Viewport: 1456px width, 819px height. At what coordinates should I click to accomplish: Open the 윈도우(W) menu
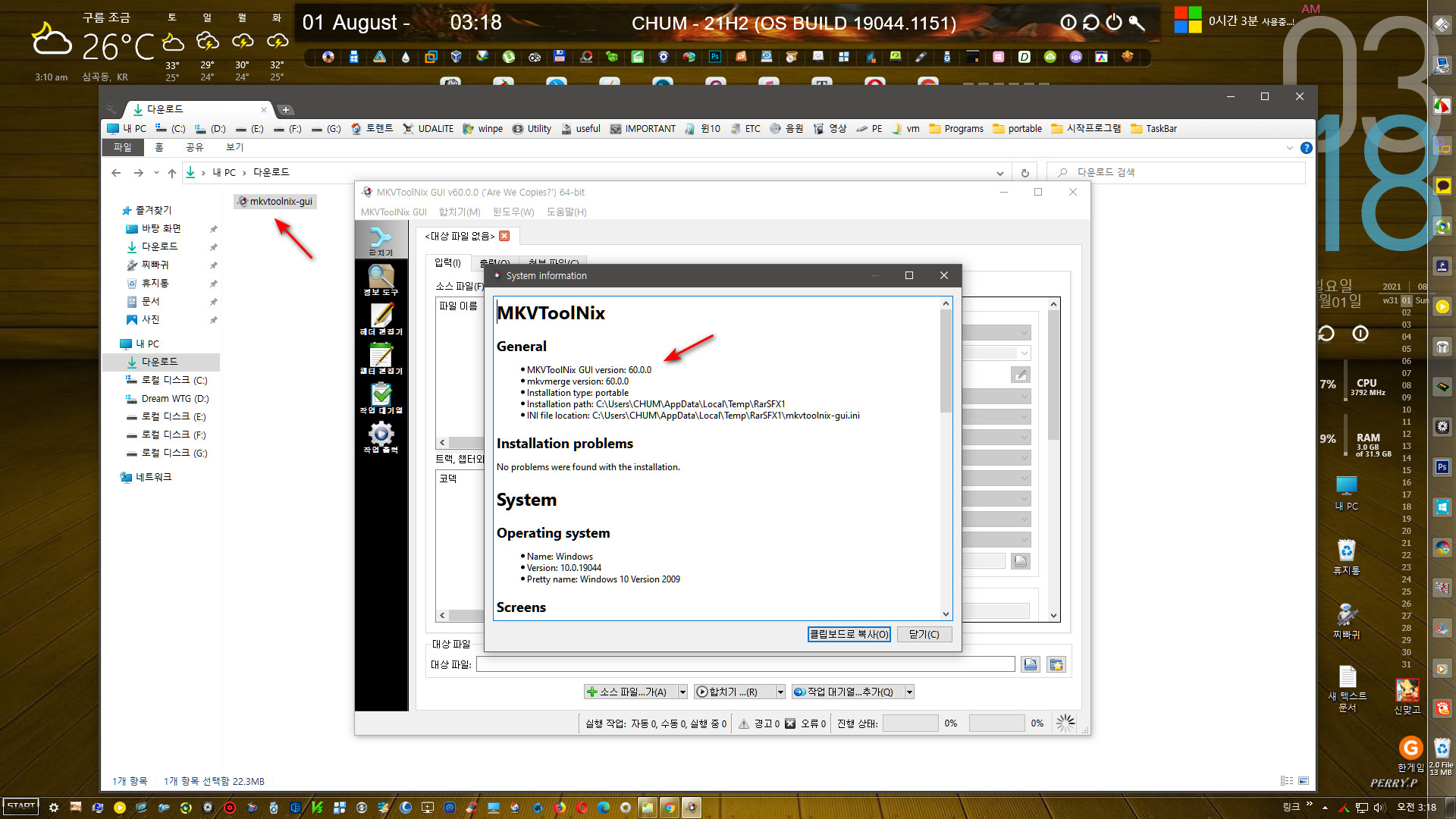[513, 212]
